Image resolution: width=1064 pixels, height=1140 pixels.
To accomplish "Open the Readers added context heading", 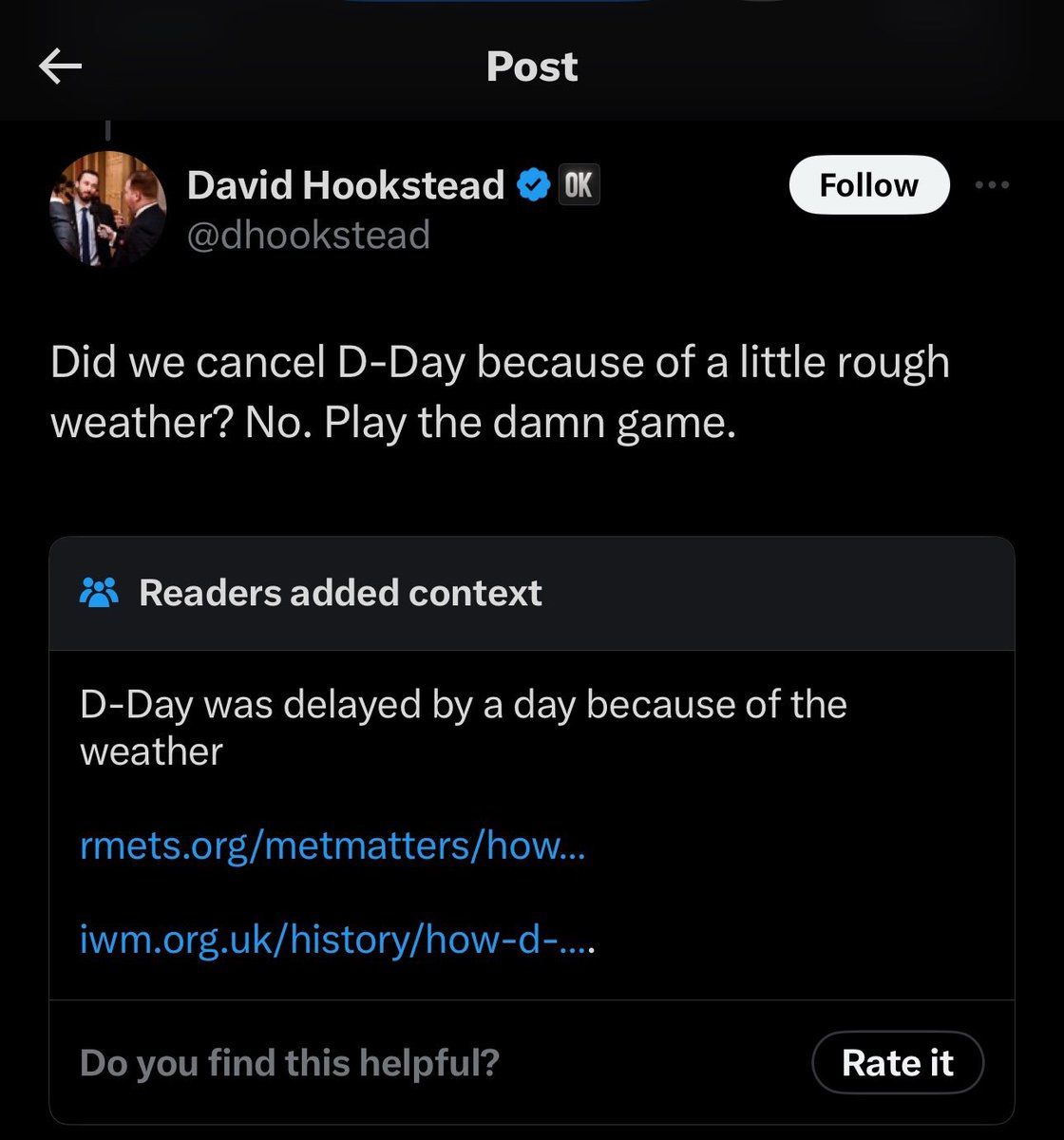I will tap(340, 593).
